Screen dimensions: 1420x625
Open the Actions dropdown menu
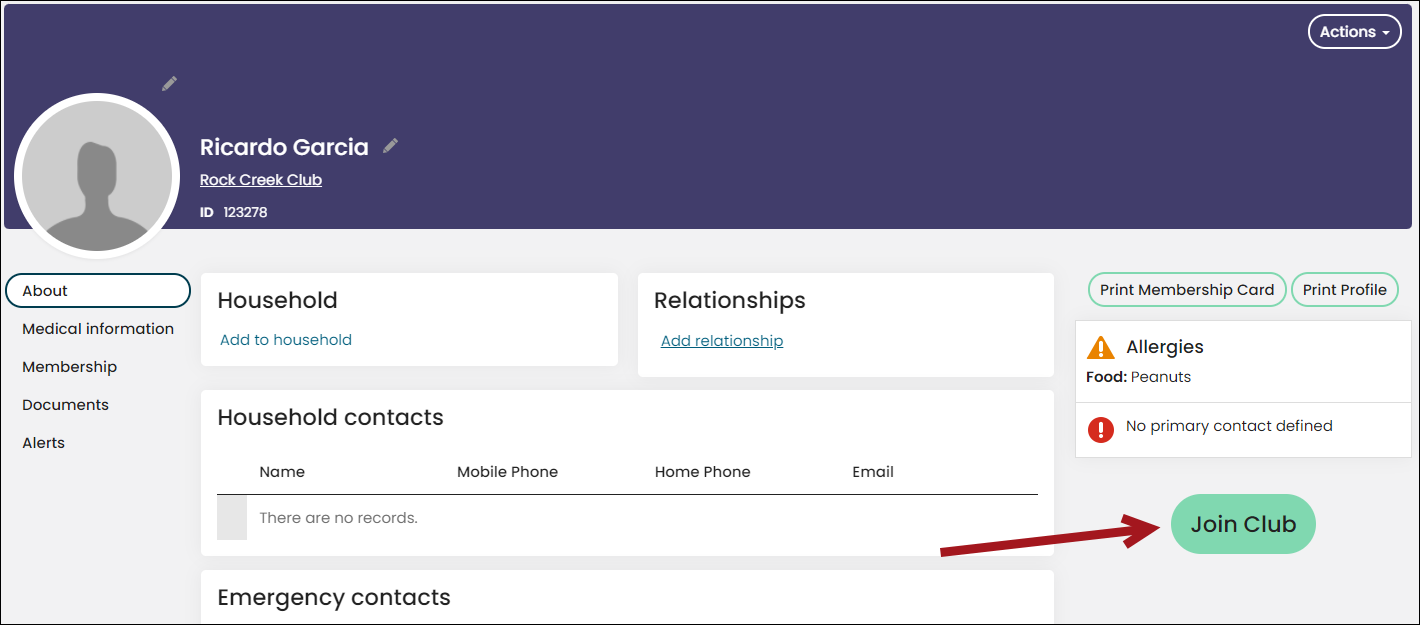point(1354,32)
